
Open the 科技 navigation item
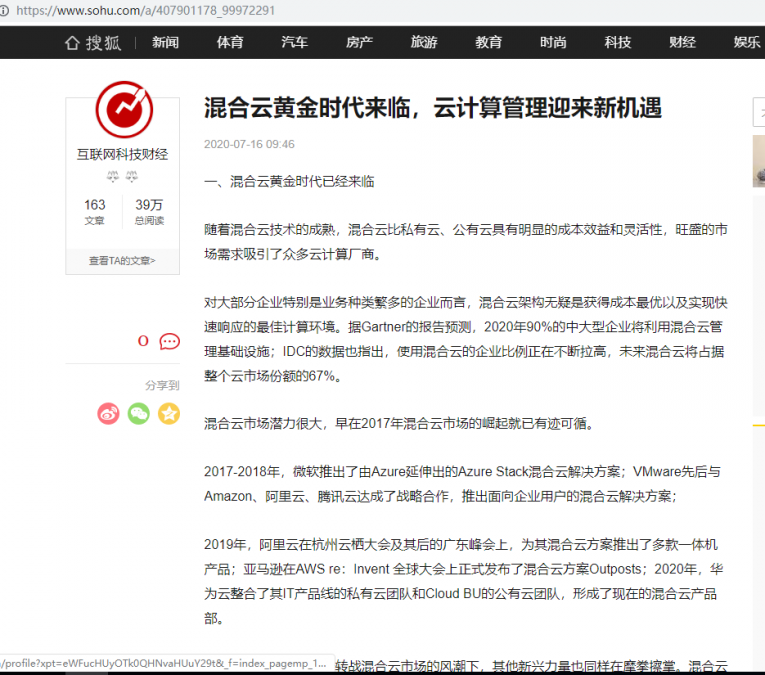[618, 42]
